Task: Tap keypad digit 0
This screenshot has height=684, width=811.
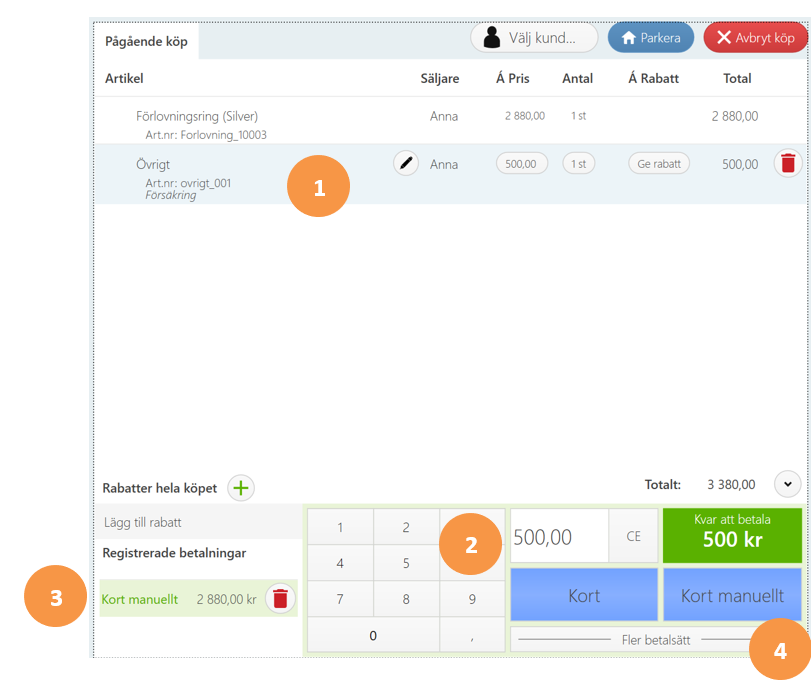Action: click(x=373, y=635)
